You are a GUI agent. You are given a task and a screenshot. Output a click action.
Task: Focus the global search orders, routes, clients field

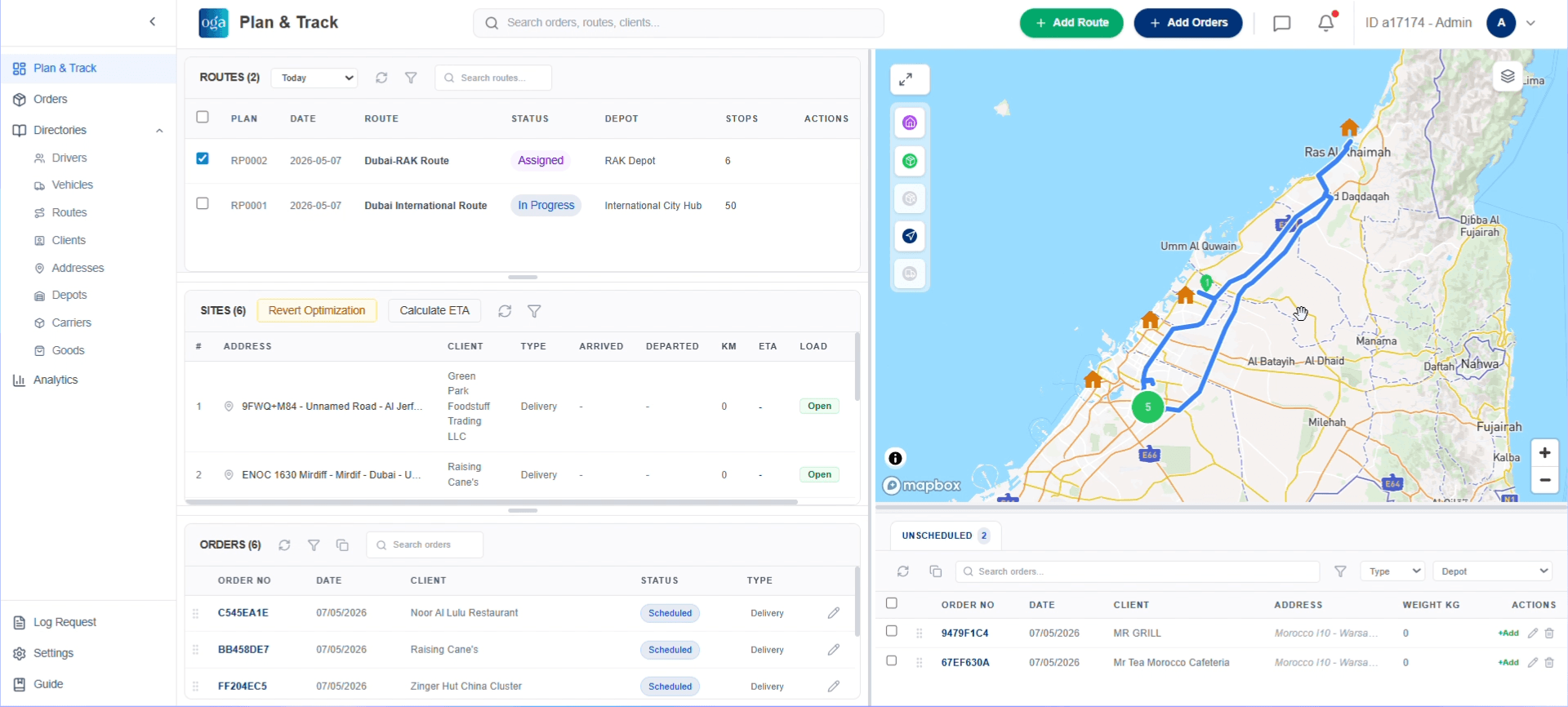679,23
